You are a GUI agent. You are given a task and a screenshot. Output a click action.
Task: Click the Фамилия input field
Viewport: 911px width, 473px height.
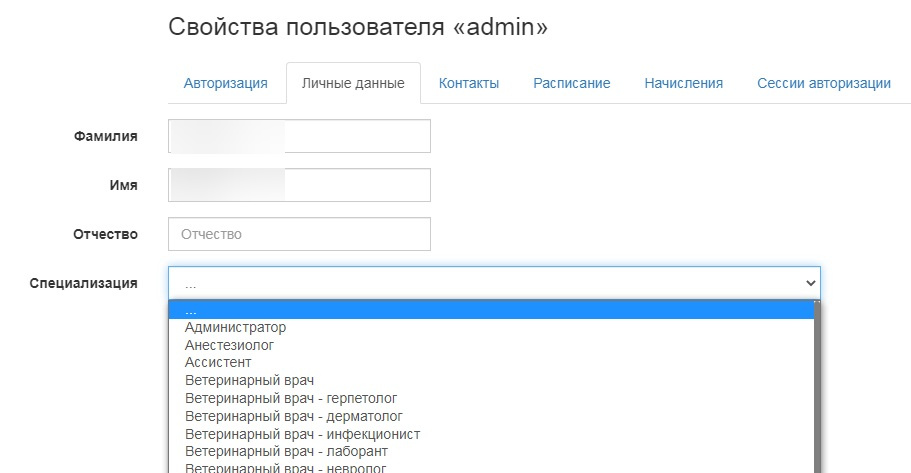pyautogui.click(x=299, y=136)
